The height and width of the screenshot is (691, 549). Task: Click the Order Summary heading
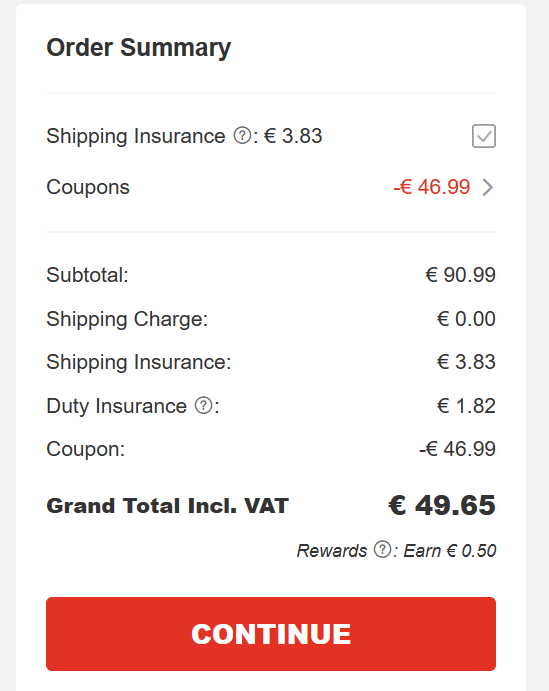point(139,48)
